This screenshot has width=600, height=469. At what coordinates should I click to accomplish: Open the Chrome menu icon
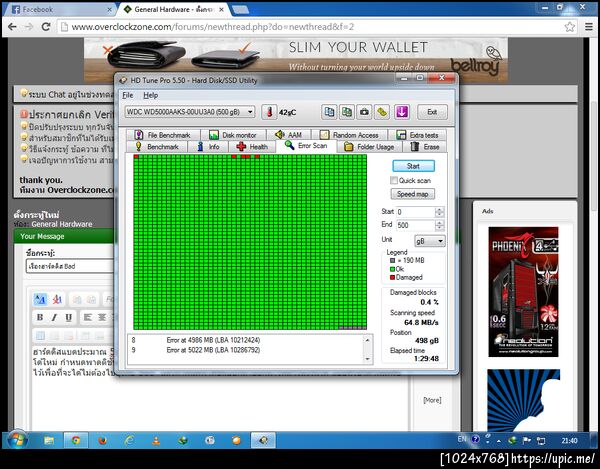(x=589, y=27)
